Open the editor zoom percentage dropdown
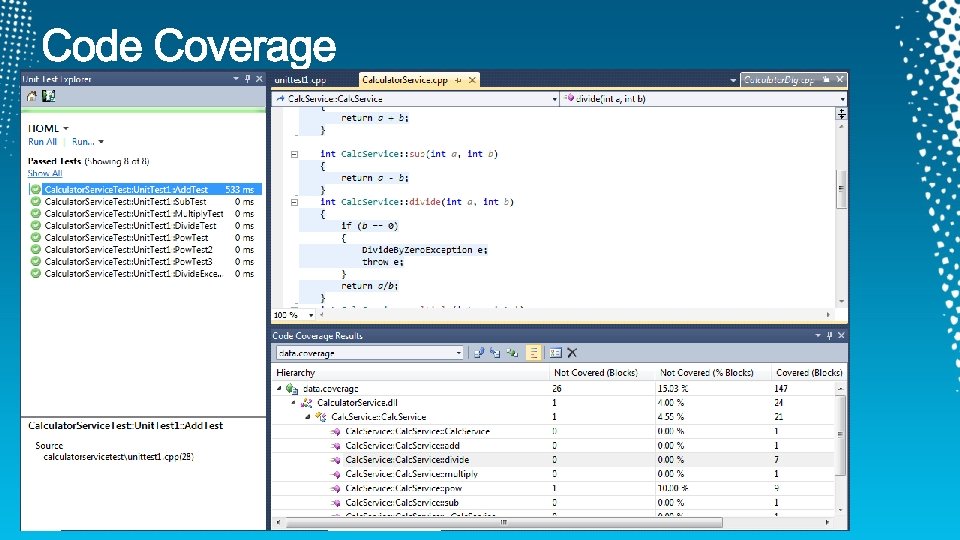 (x=311, y=315)
